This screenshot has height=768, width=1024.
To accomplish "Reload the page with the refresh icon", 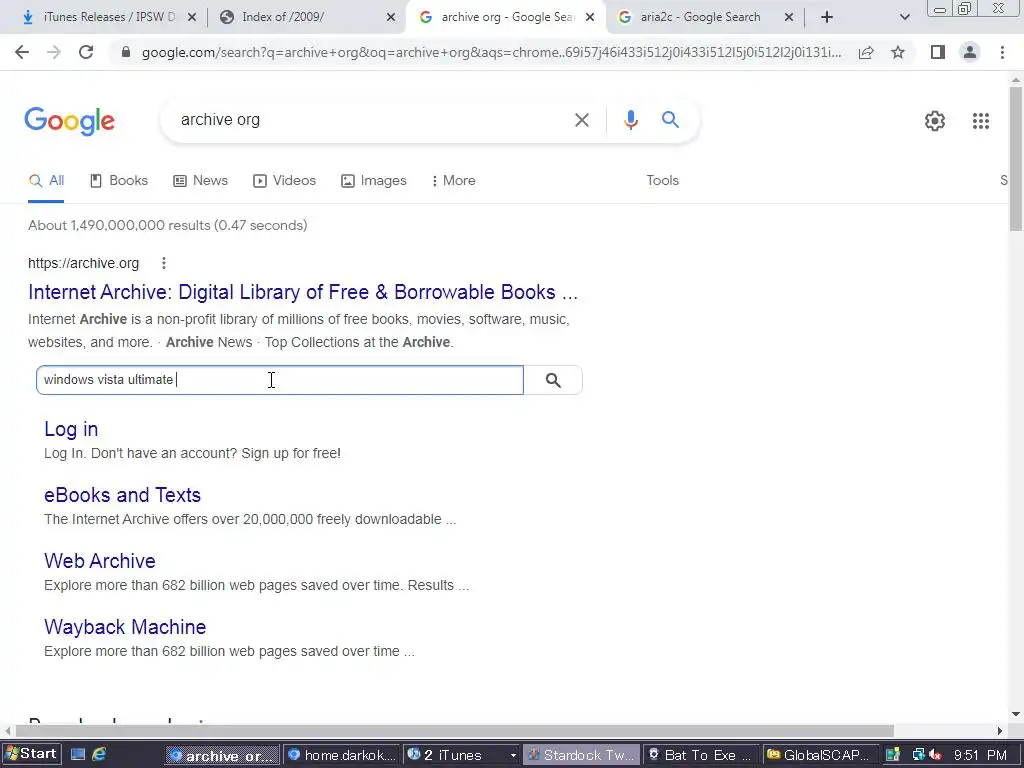I will (x=86, y=52).
